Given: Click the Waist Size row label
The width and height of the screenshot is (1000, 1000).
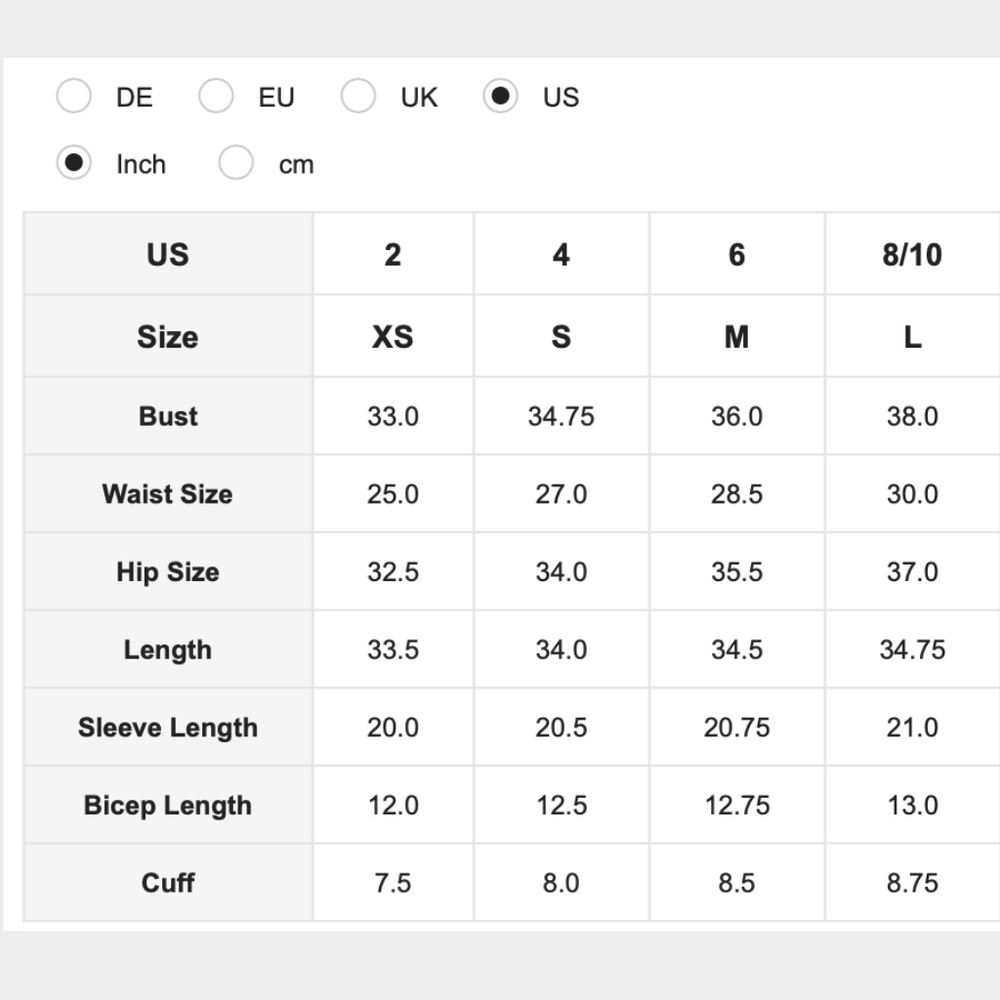Looking at the screenshot, I should (x=168, y=494).
